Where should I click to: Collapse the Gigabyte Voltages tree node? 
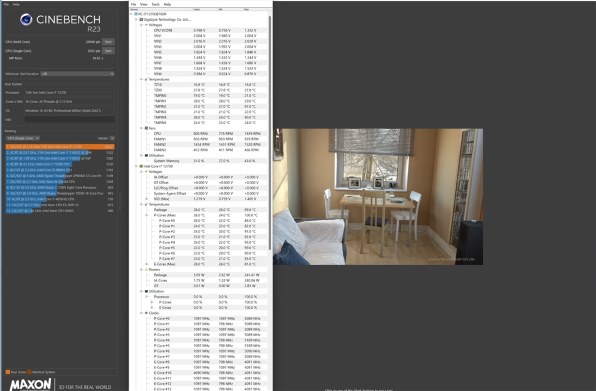coord(141,25)
